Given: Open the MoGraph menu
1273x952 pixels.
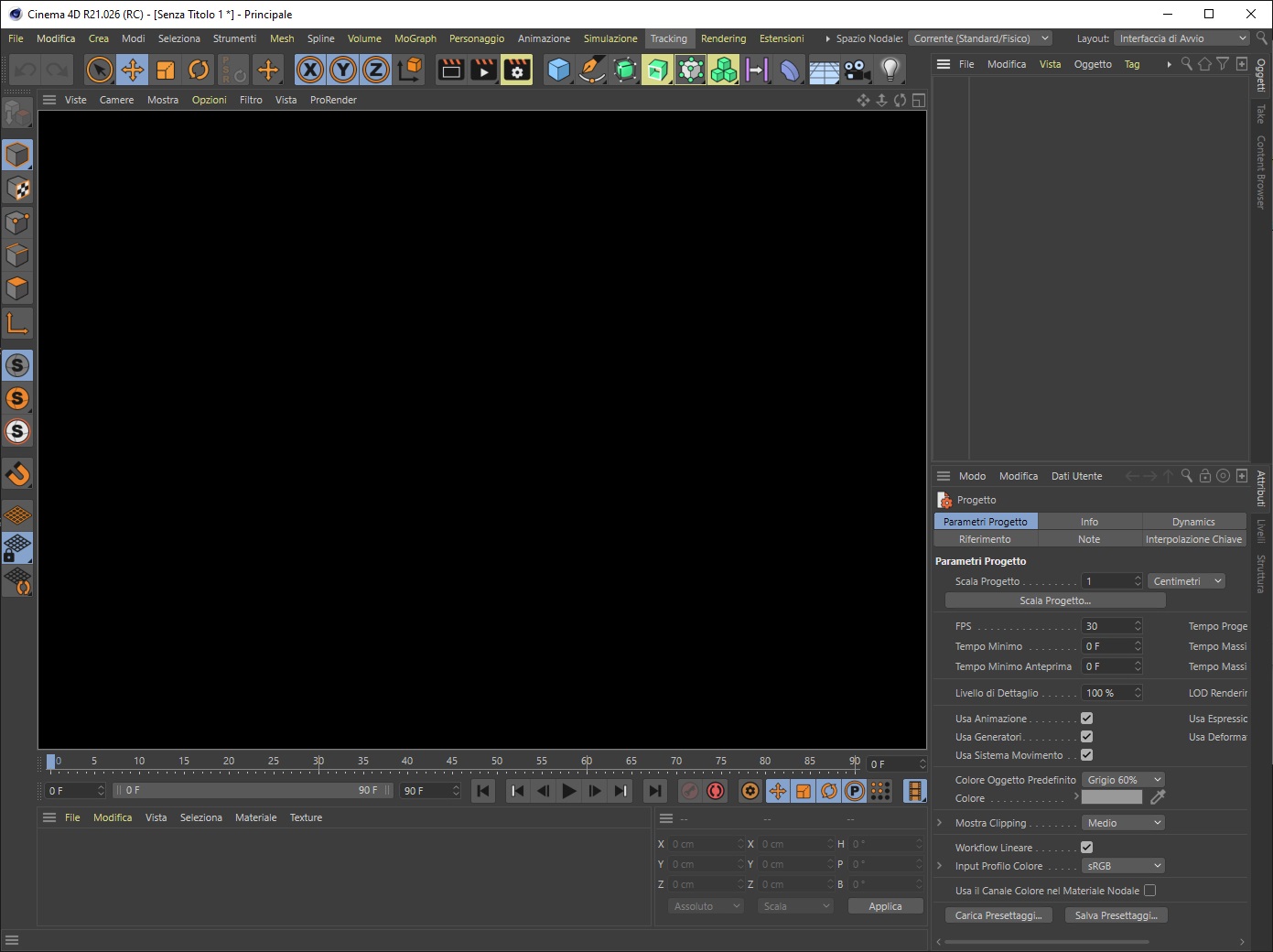Looking at the screenshot, I should point(415,38).
